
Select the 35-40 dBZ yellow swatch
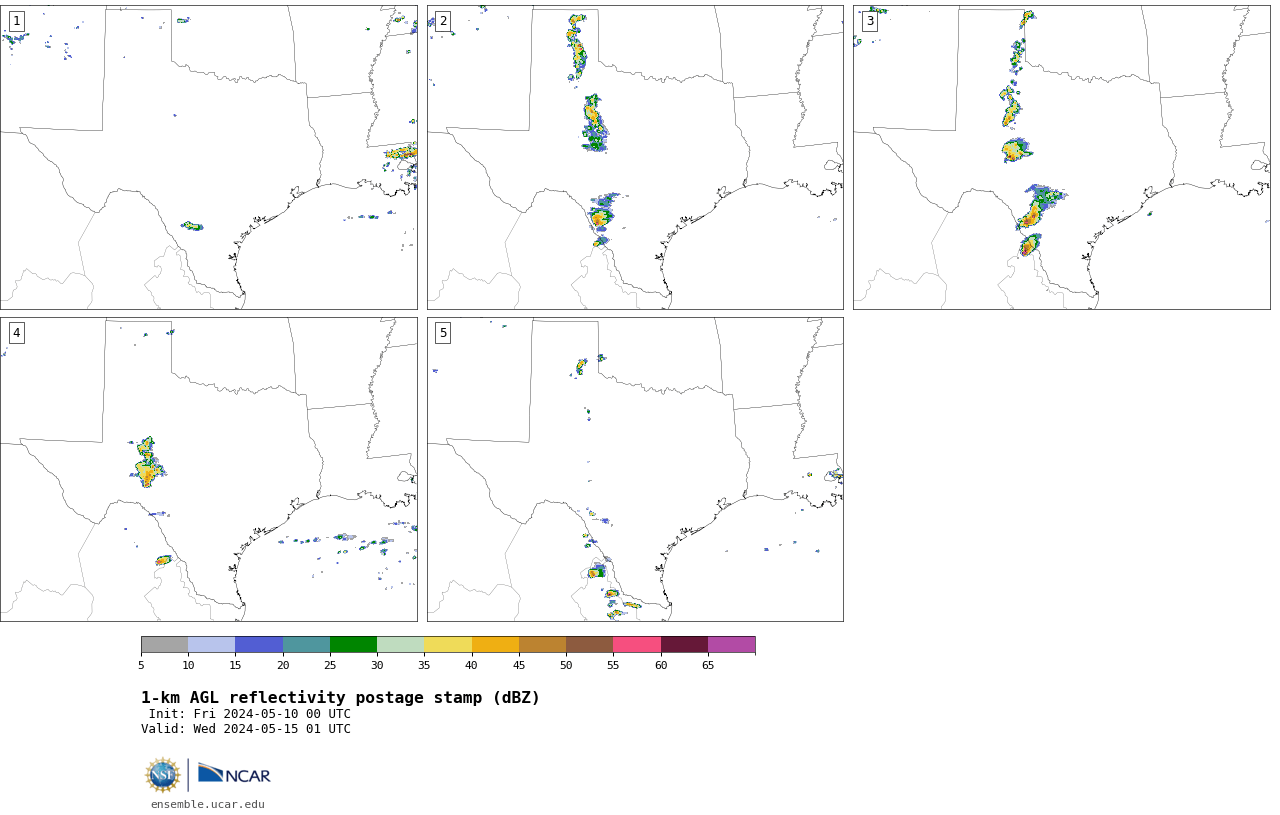click(x=448, y=644)
